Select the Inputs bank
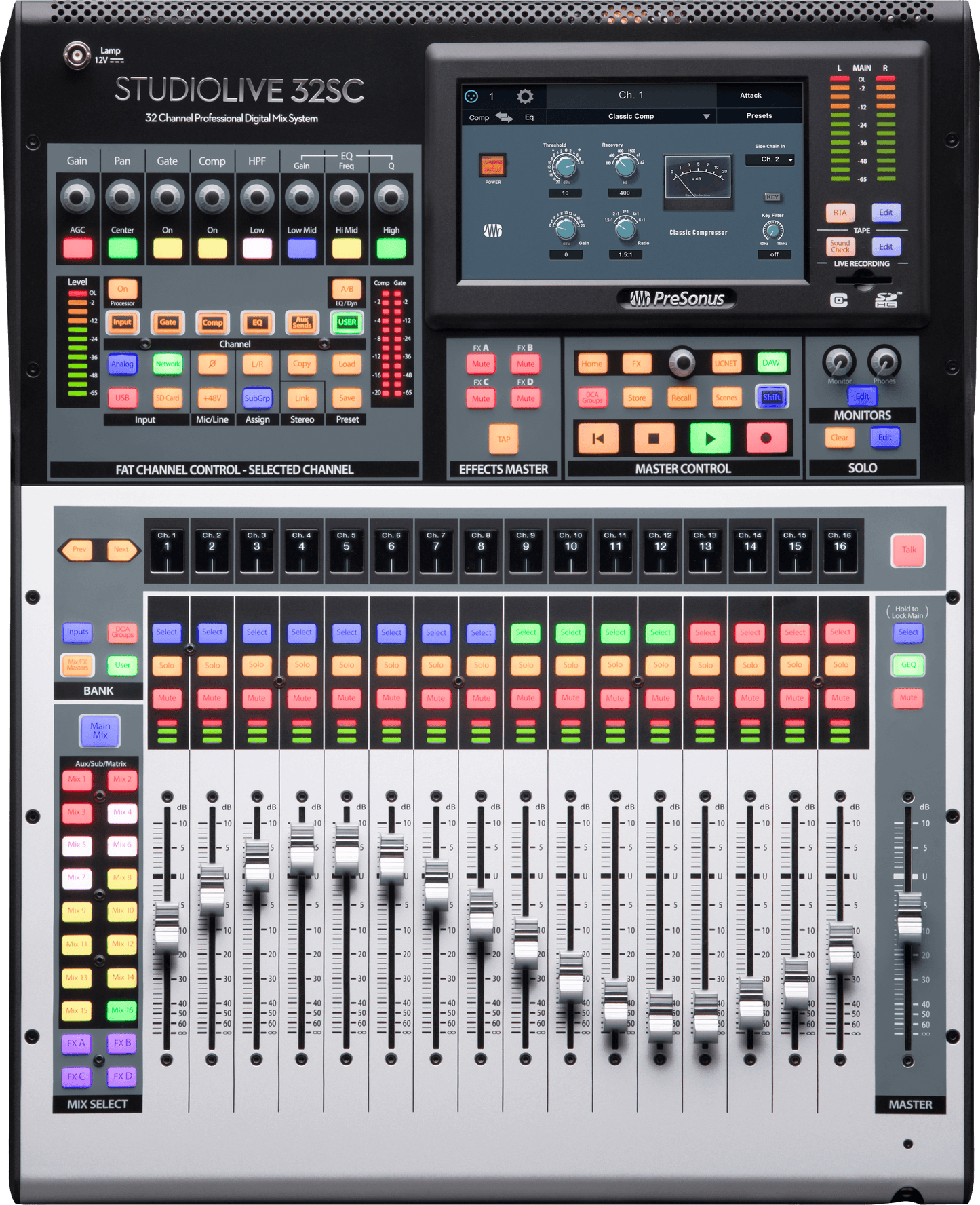The image size is (980, 1205). (x=77, y=632)
